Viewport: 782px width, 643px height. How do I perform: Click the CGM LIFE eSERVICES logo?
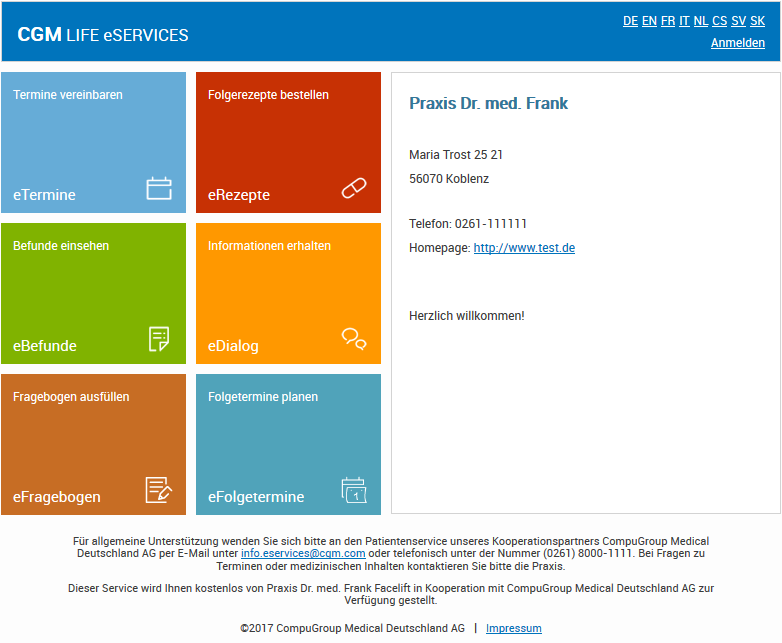103,35
